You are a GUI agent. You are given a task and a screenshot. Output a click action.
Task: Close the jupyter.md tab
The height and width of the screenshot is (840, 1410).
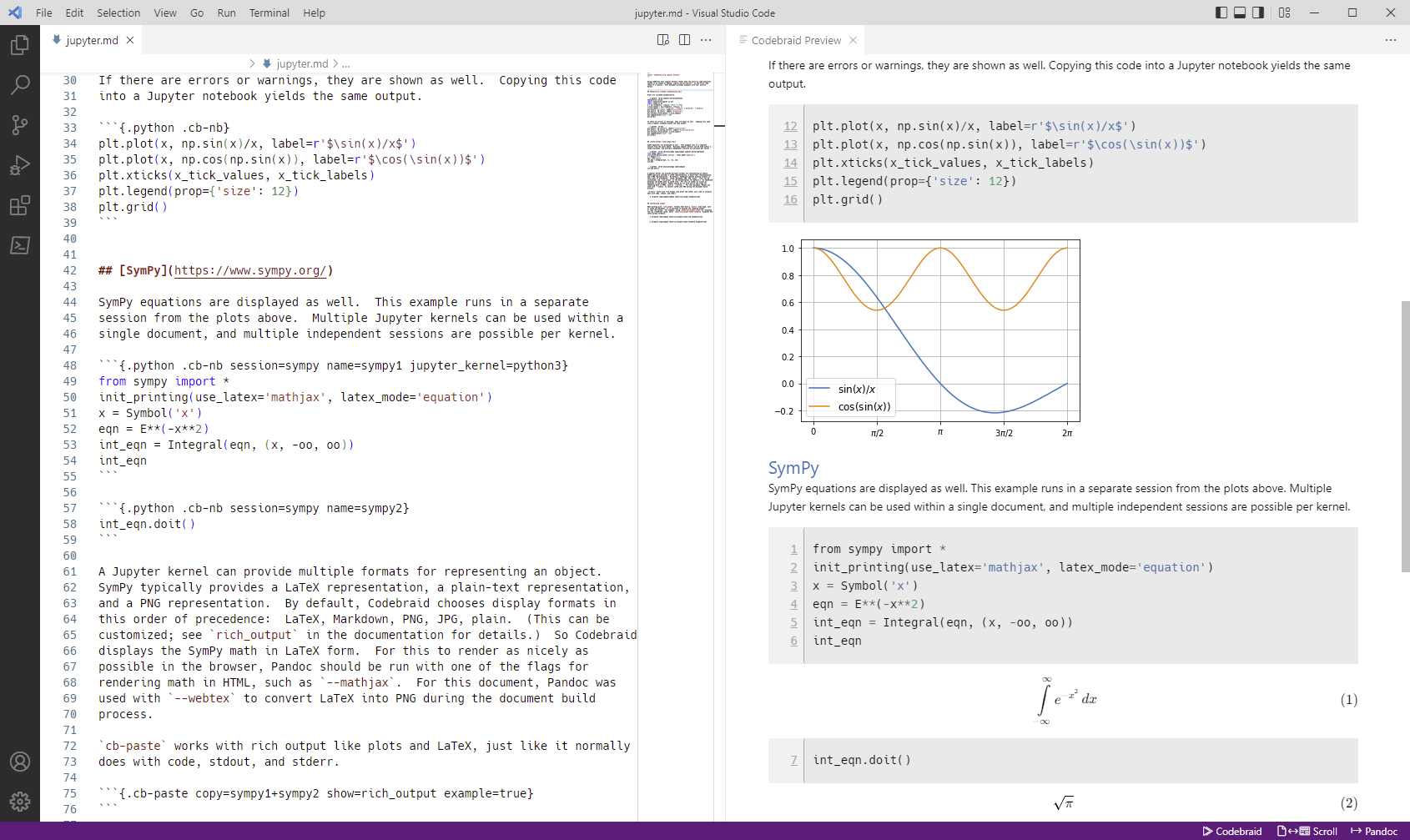pos(130,40)
